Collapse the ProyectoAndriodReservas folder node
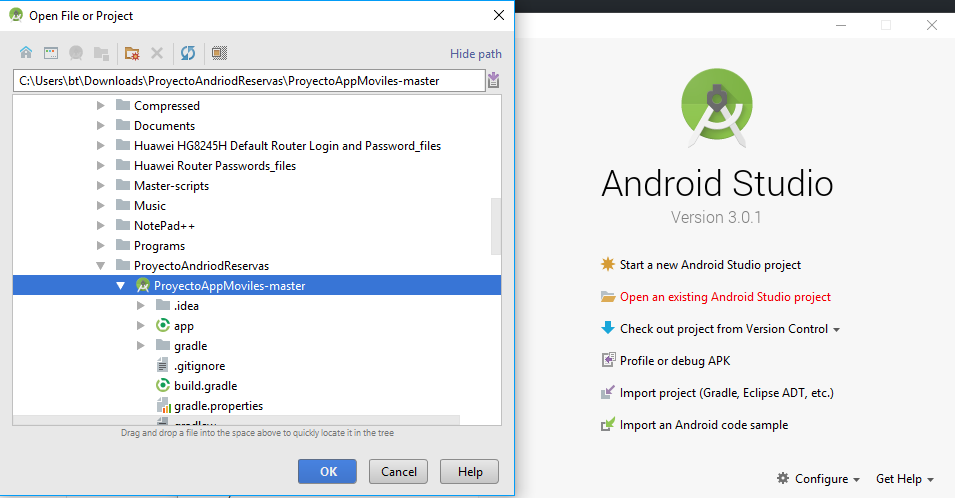Screen dimensions: 955x498 100,265
